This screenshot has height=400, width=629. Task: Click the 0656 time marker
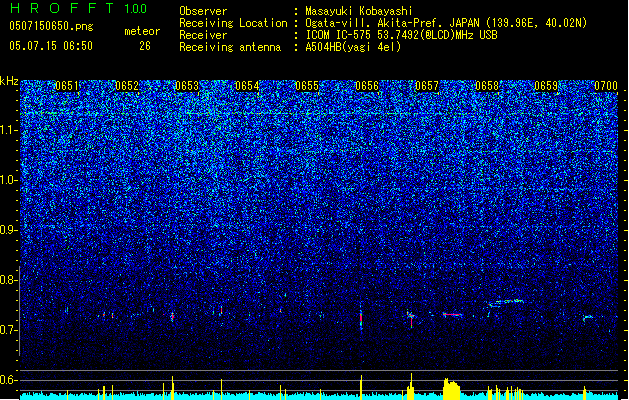point(367,86)
